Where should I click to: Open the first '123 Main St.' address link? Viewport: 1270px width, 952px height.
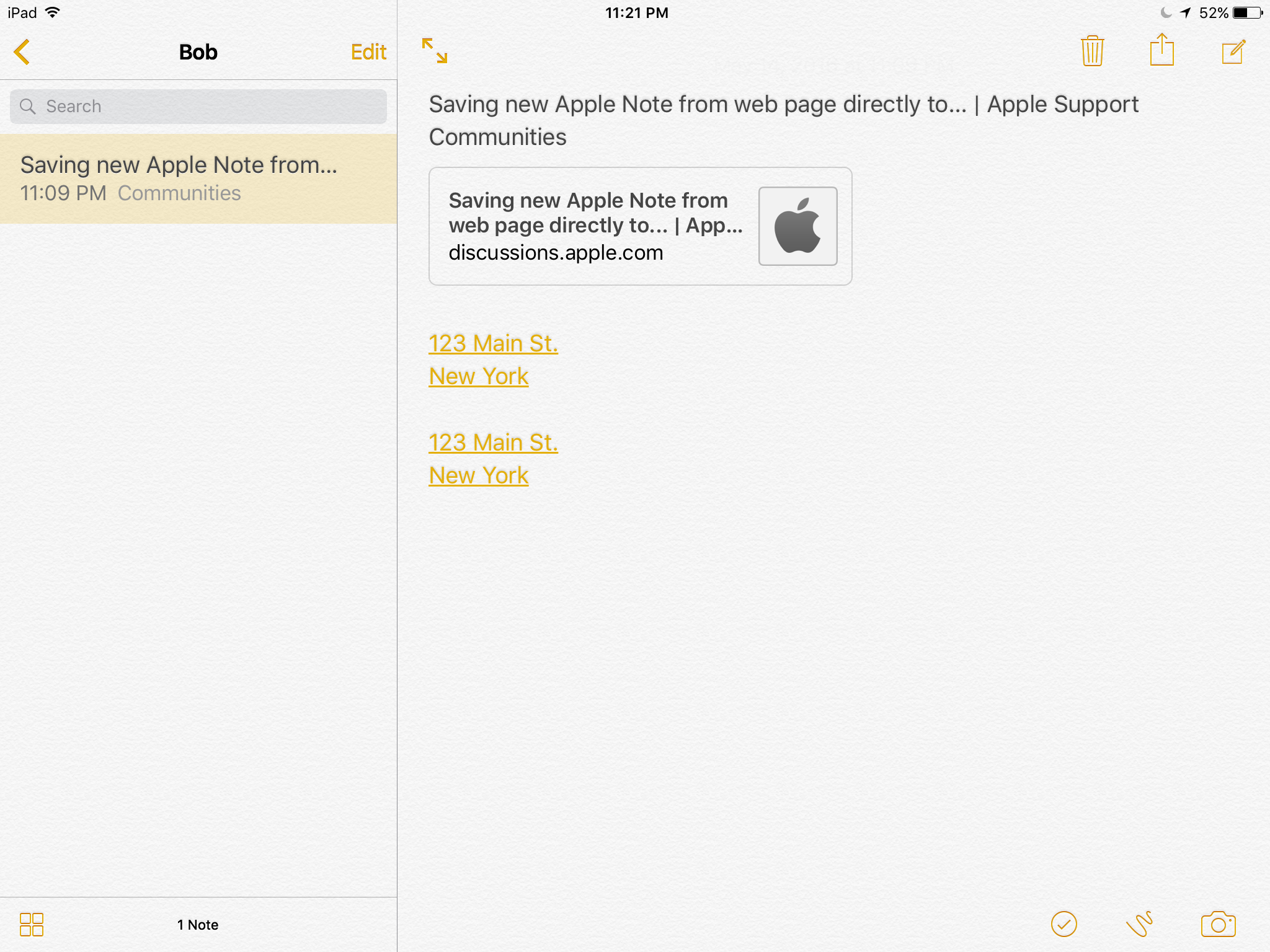(493, 343)
